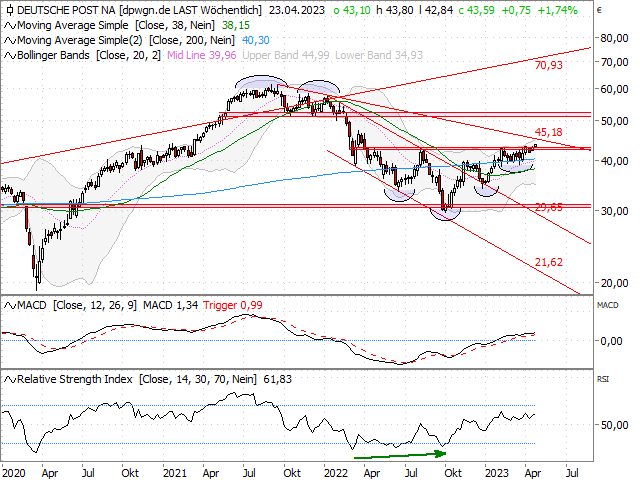Click the Mid Line 39,96 label
Viewport: 640px width, 480px height.
tap(202, 55)
